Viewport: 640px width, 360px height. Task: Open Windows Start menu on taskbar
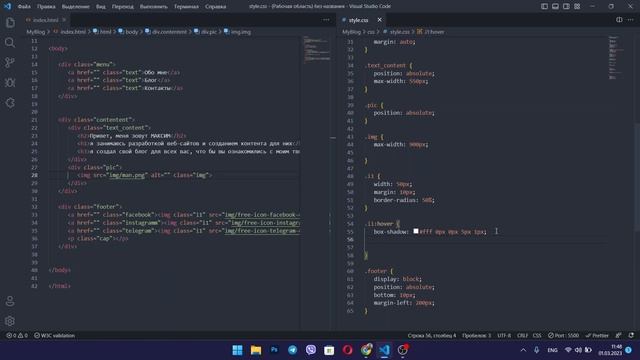[x=237, y=350]
